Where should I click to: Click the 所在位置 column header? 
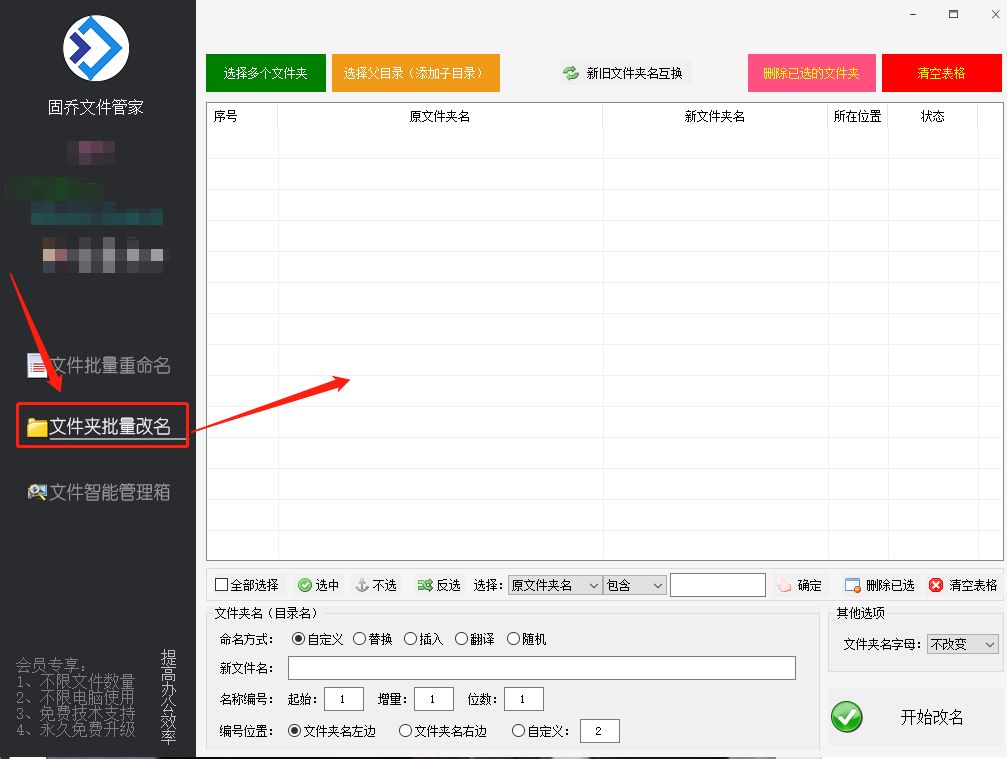pyautogui.click(x=857, y=116)
